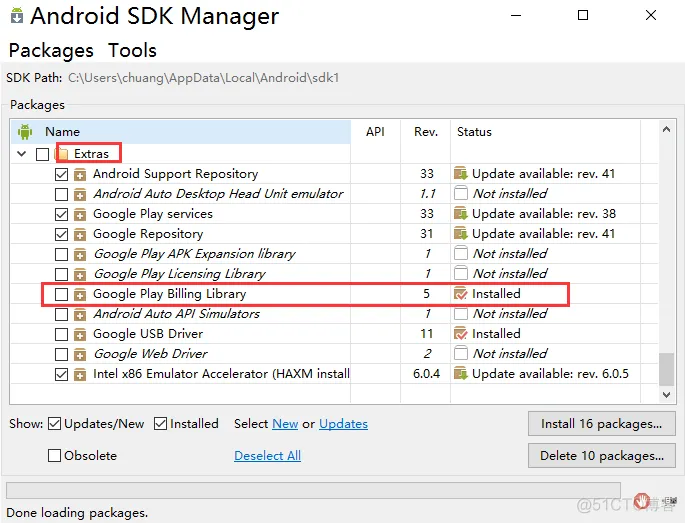This screenshot has width=685, height=523.
Task: Click not-installed icon on Google Web Driver row
Action: (461, 353)
